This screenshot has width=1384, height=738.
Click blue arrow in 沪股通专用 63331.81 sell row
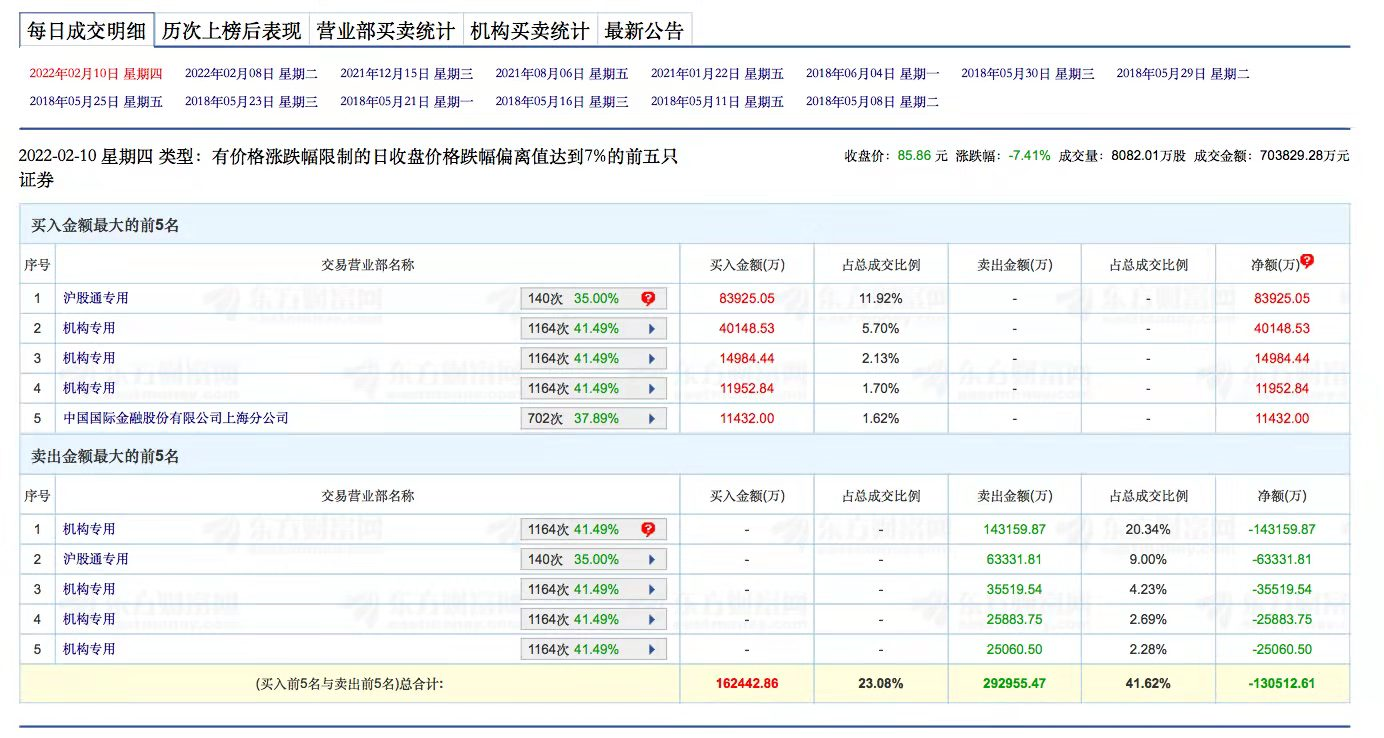click(x=652, y=559)
